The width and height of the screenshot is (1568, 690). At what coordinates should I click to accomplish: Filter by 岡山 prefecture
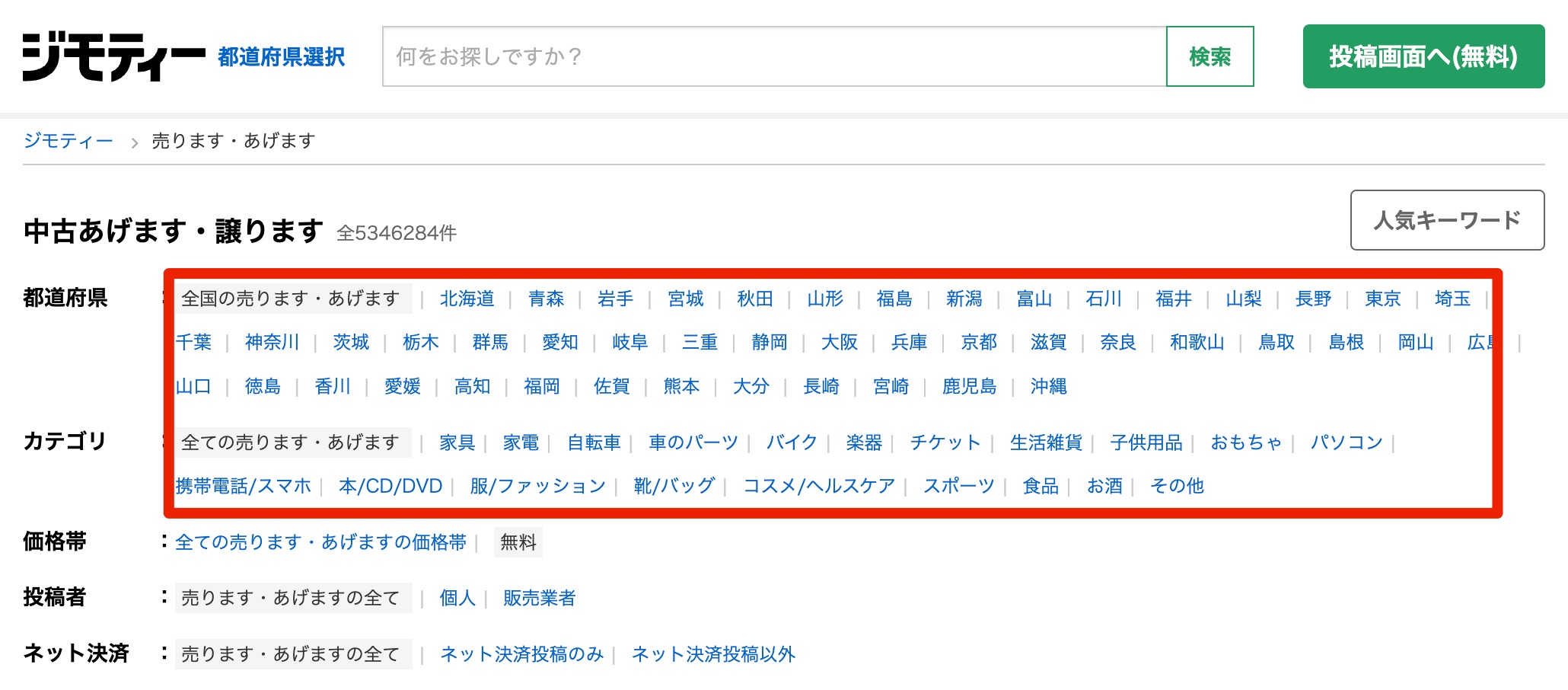click(x=1416, y=343)
